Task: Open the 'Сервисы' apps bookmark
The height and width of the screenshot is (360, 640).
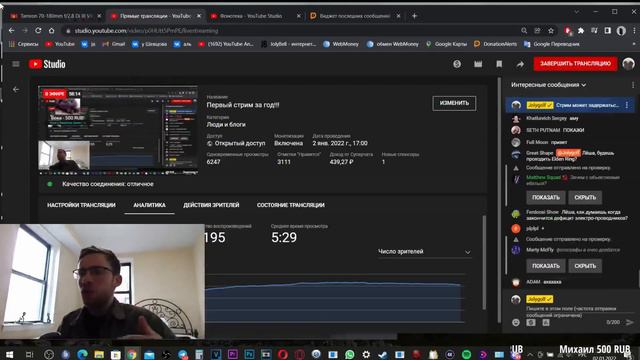Action: tap(24, 44)
